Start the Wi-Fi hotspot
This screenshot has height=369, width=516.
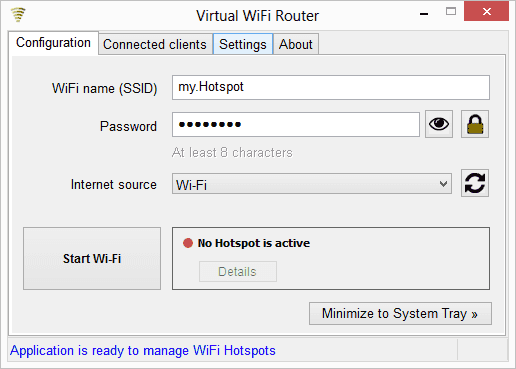92,258
